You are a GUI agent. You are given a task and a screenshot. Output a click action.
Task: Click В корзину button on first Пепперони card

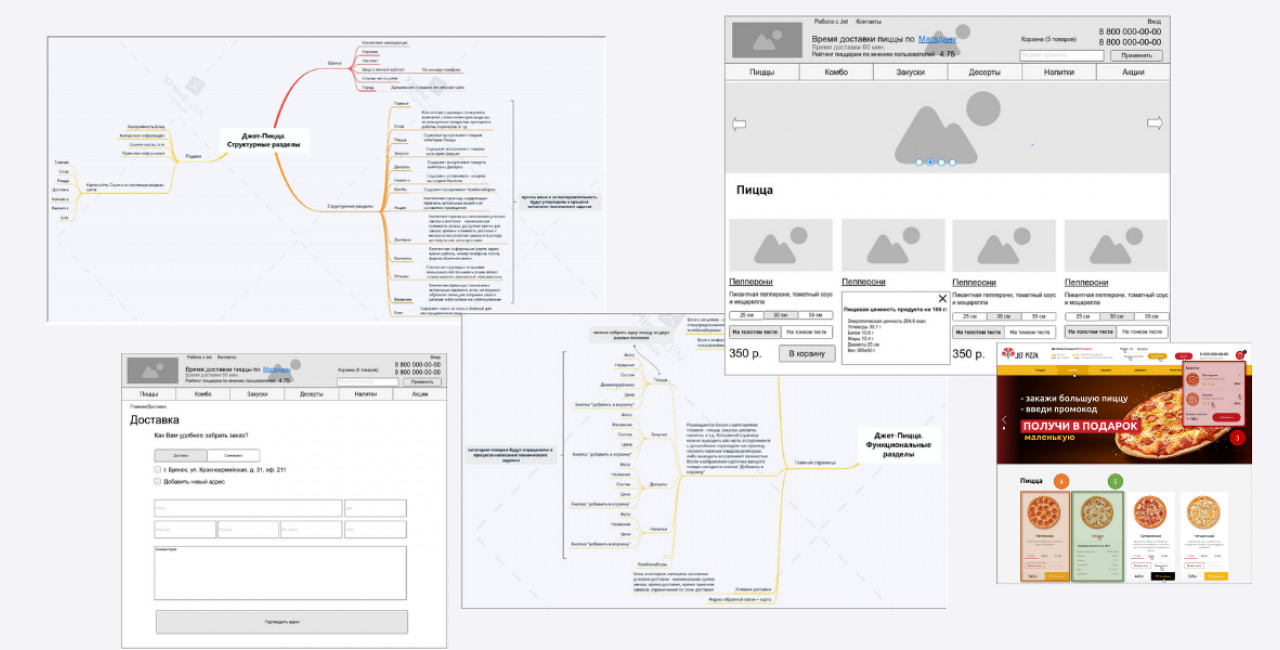pyautogui.click(x=806, y=353)
